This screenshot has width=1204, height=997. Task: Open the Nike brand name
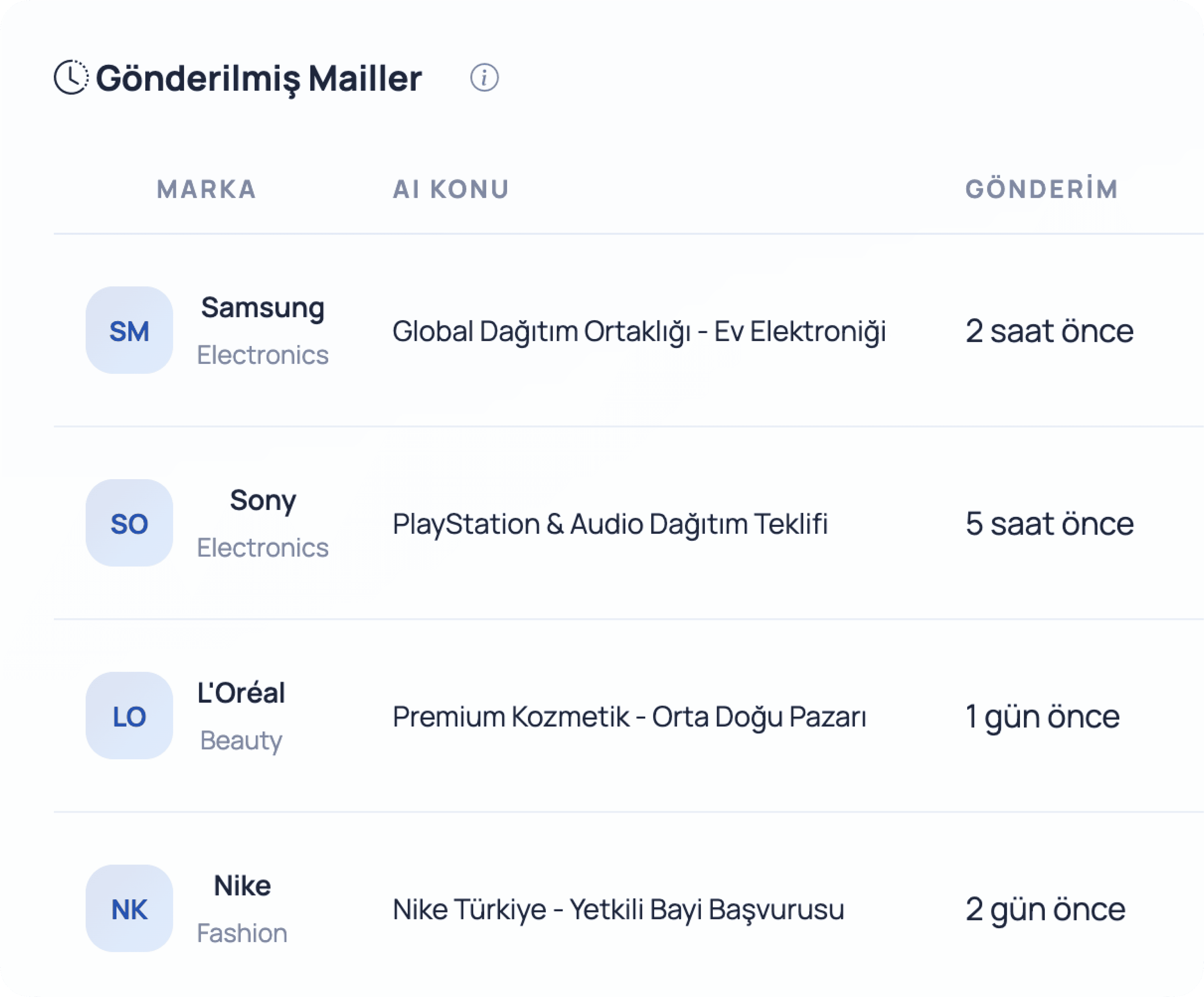242,886
